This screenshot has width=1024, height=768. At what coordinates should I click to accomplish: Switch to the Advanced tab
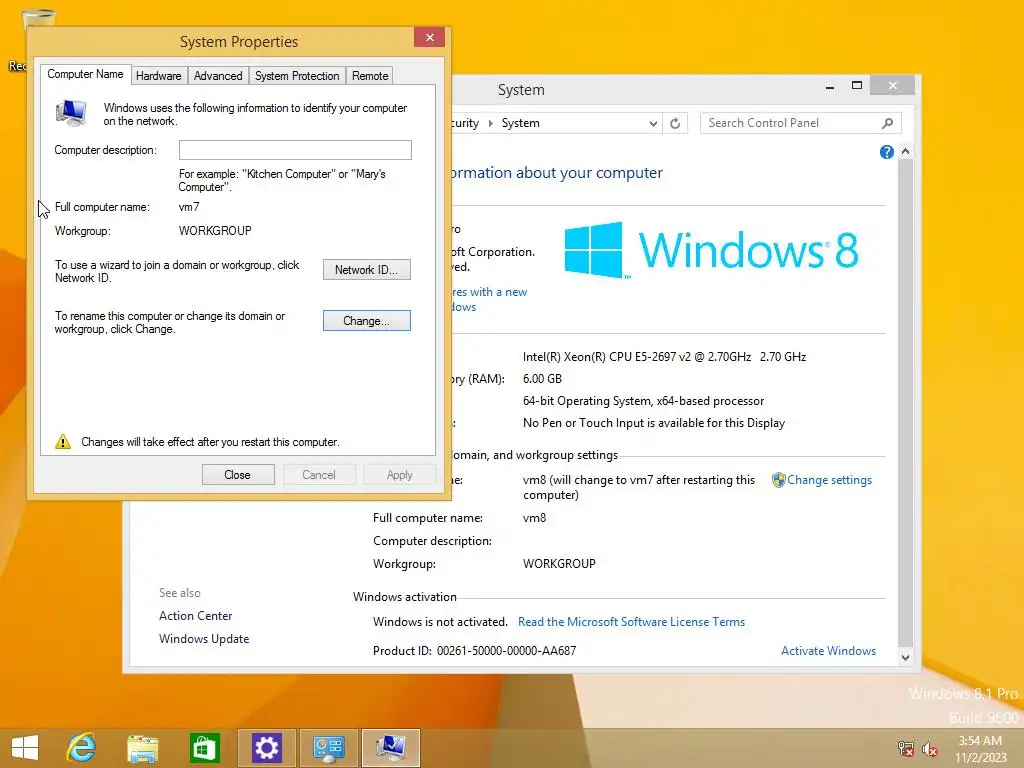pyautogui.click(x=218, y=76)
